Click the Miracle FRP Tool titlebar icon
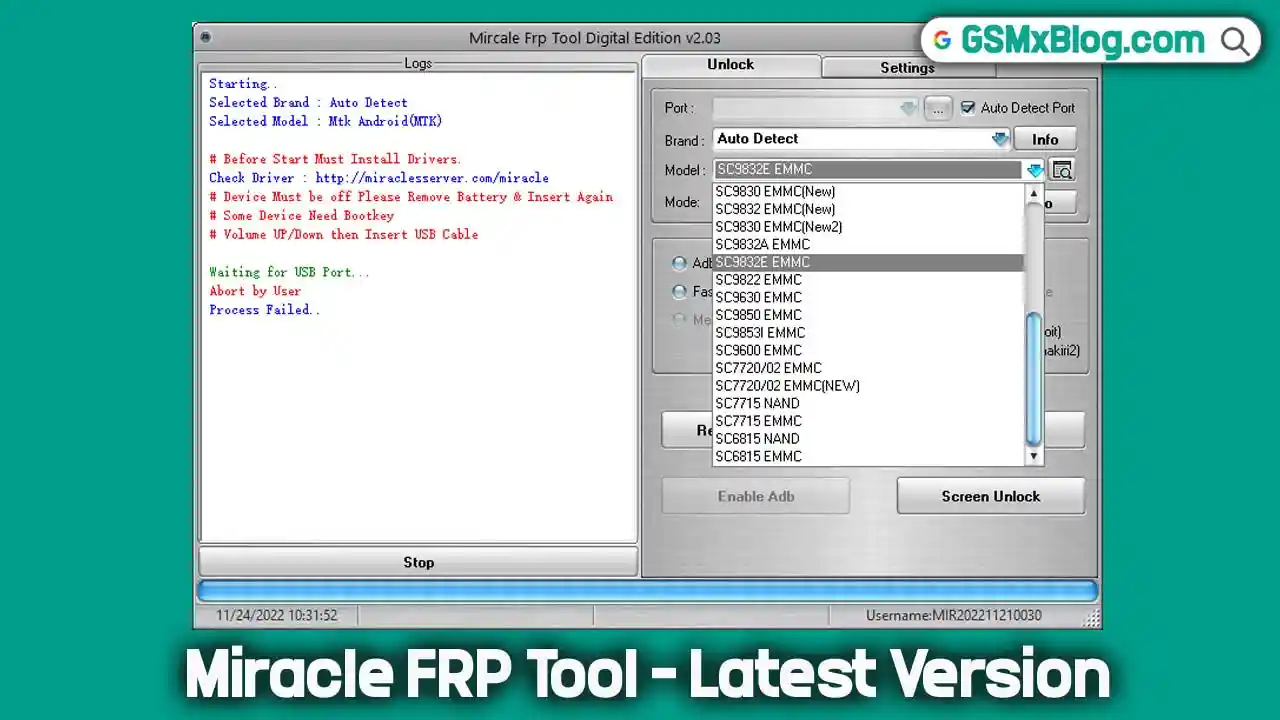Screen dimensions: 1280x720 tap(205, 36)
